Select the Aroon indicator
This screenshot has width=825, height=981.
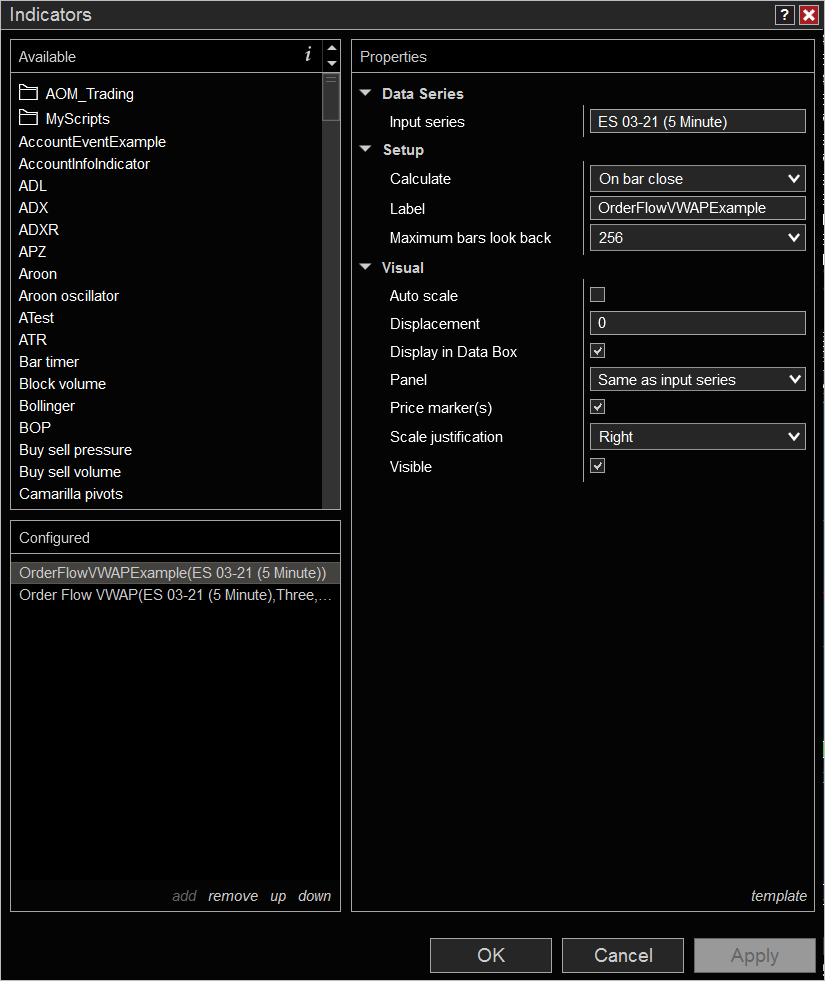click(x=38, y=274)
